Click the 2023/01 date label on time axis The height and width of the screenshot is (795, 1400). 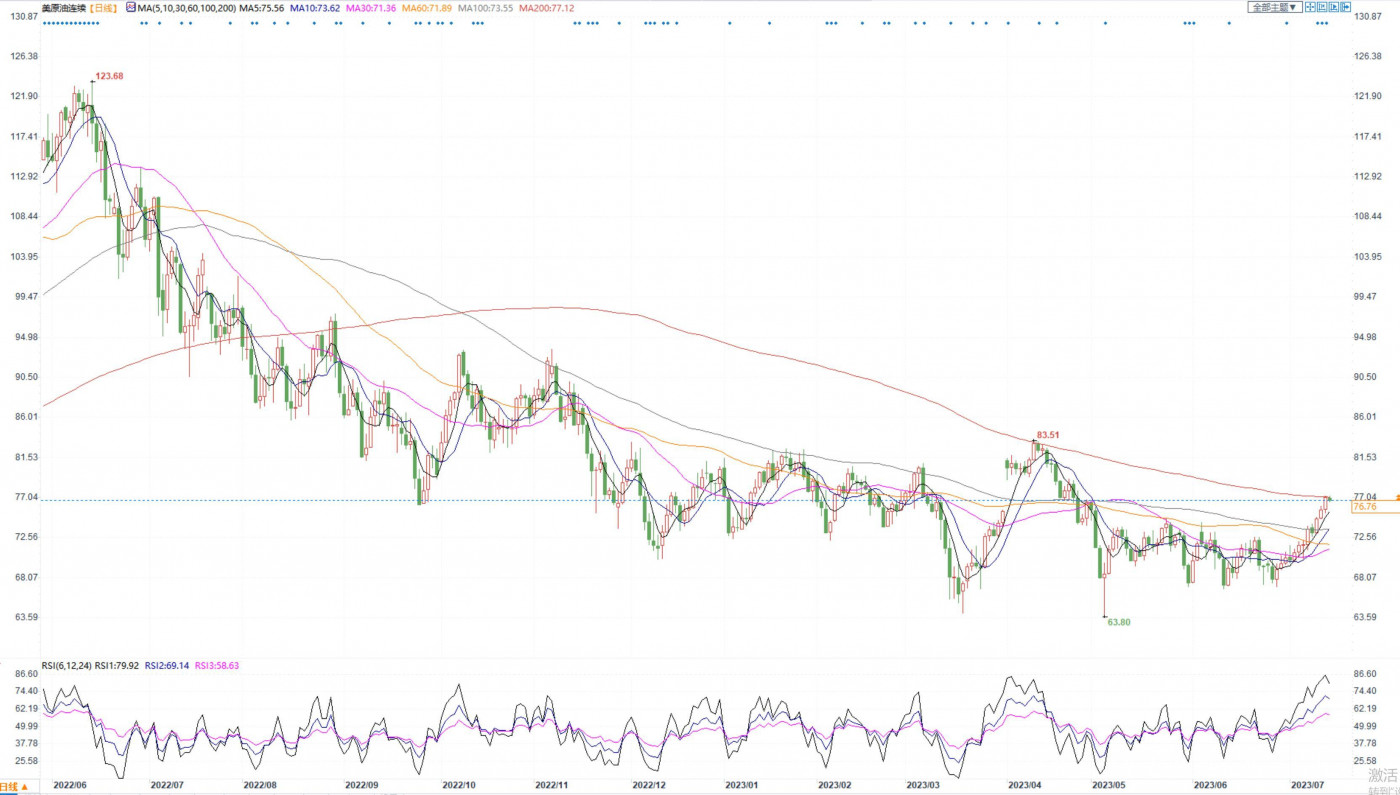pyautogui.click(x=743, y=787)
